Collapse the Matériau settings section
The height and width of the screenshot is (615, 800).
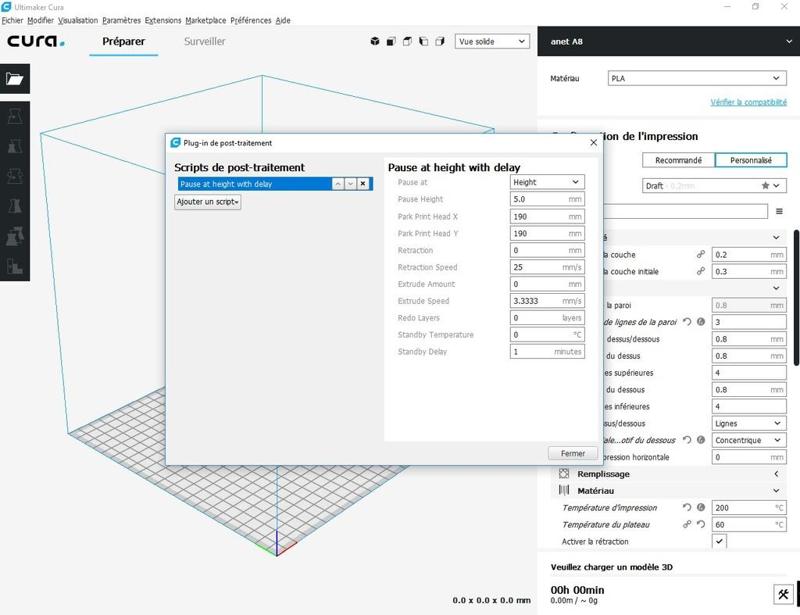(670, 490)
